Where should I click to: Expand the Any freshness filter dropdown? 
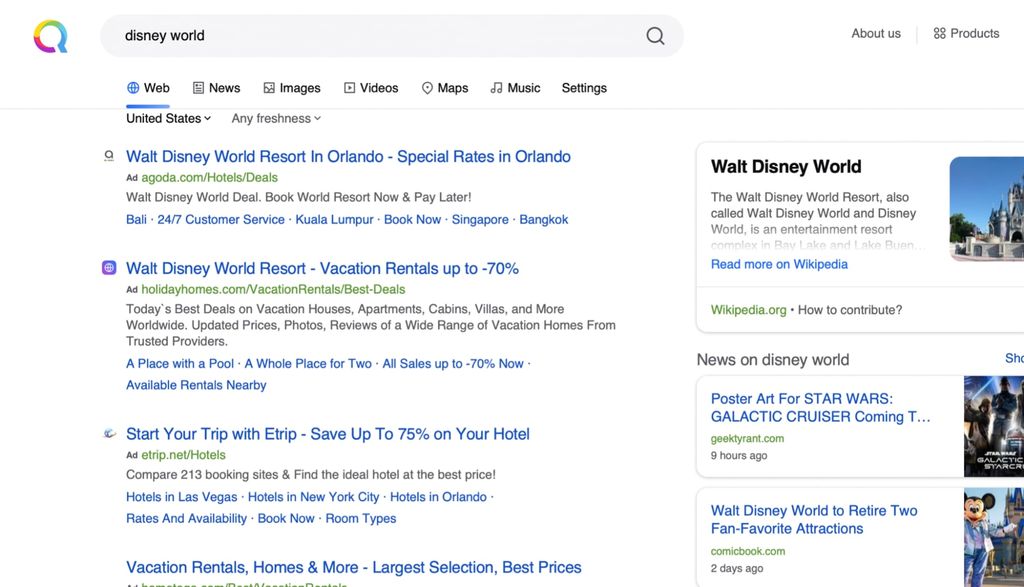(276, 118)
